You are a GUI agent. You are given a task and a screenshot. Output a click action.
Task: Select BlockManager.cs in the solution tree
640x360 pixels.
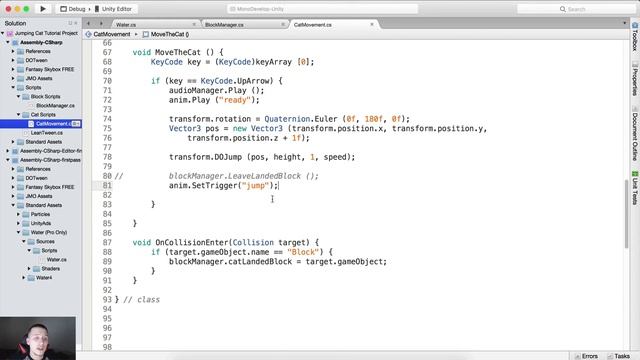(x=55, y=106)
